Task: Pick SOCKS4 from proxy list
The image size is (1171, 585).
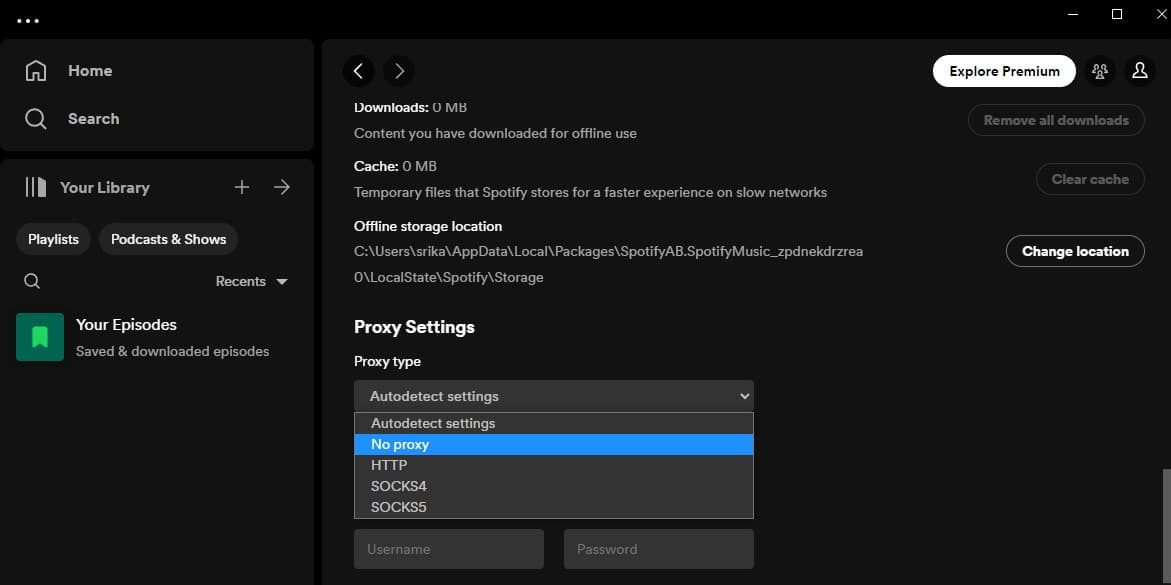Action: pos(554,486)
